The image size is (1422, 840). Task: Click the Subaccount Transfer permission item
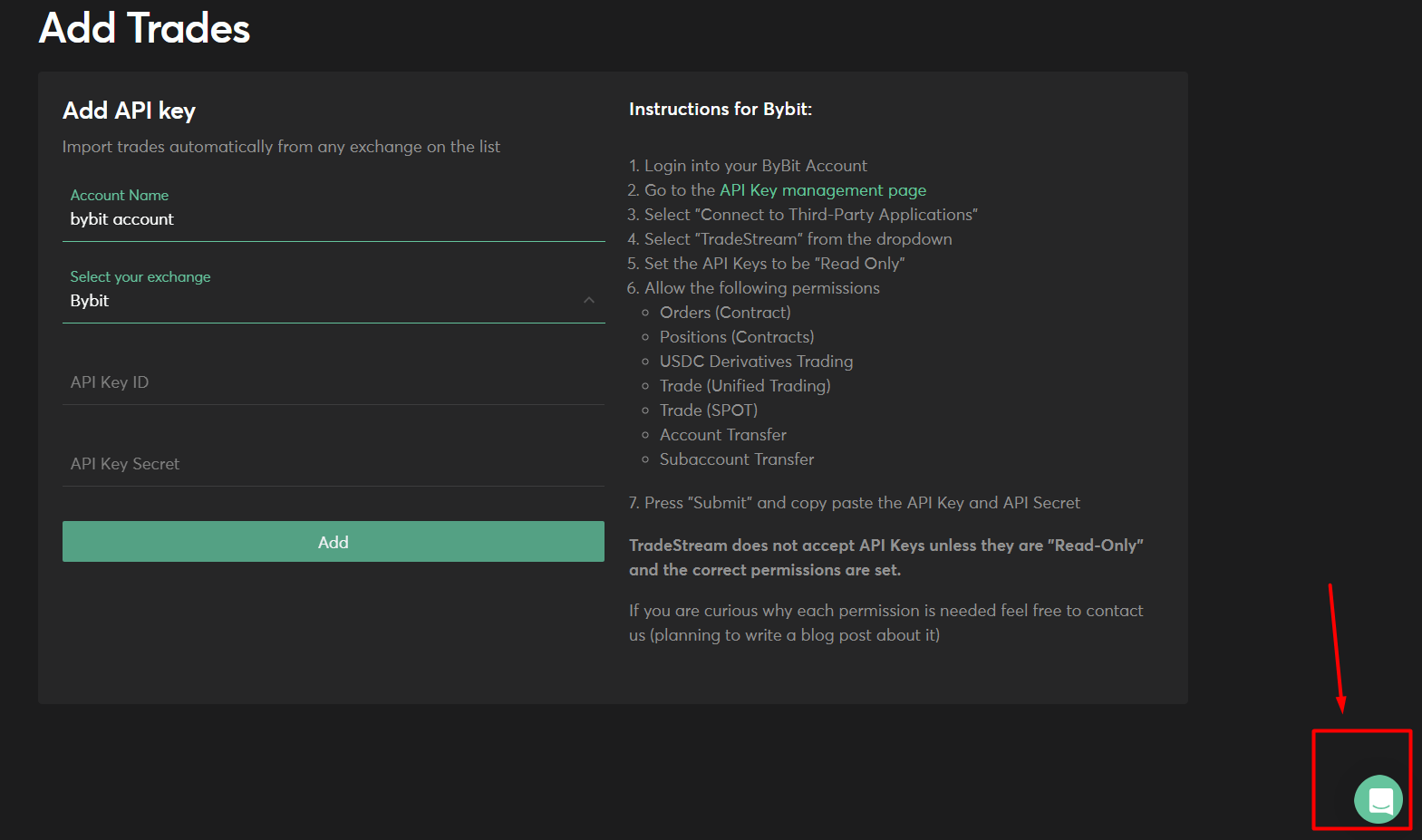(736, 459)
